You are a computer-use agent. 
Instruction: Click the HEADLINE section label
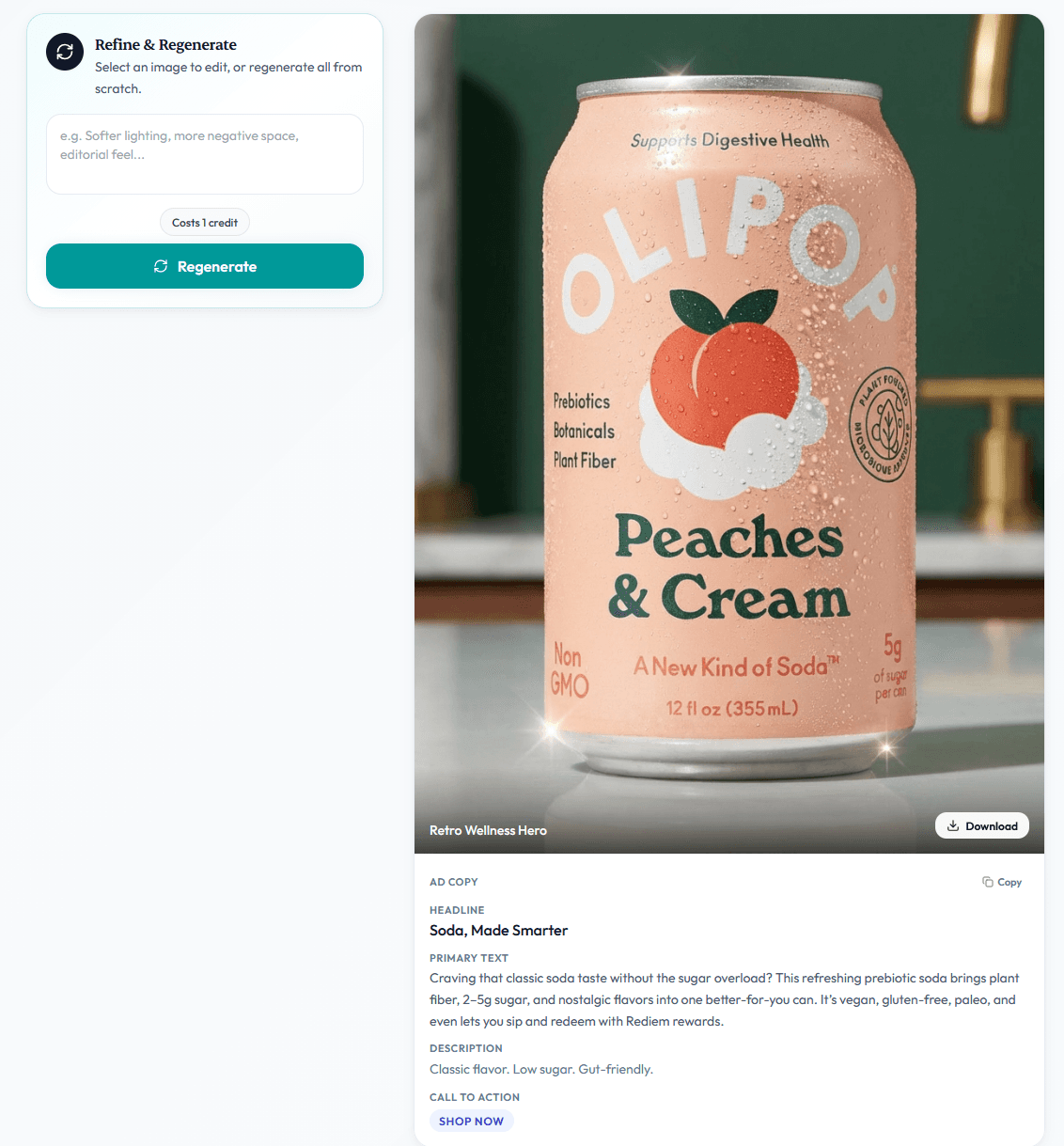click(x=457, y=910)
